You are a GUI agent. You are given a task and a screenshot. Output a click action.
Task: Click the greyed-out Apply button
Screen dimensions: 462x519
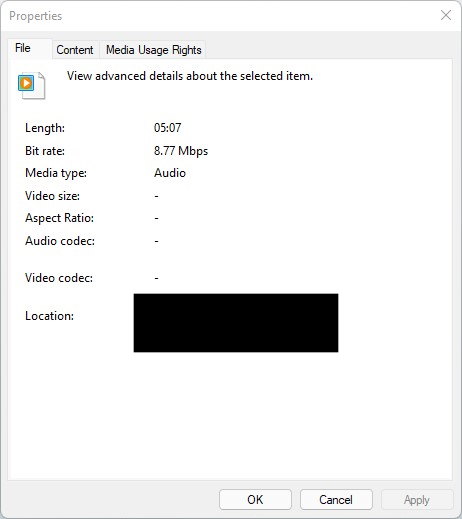[417, 499]
